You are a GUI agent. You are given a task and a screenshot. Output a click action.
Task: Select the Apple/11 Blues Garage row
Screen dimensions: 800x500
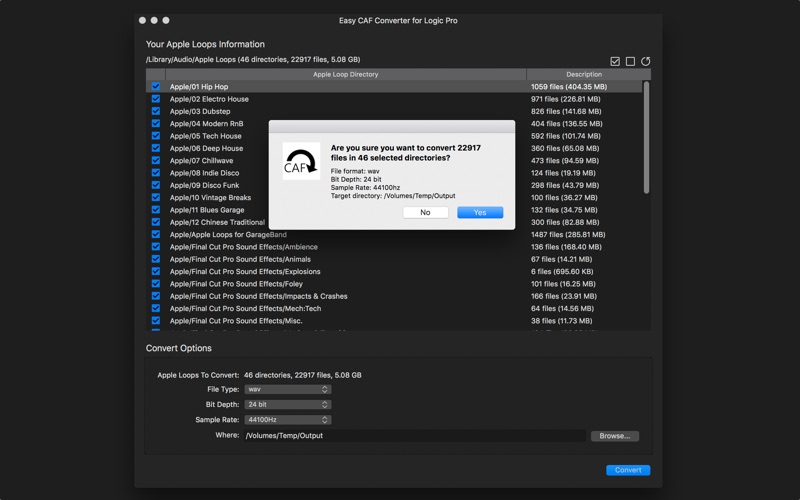(394, 210)
